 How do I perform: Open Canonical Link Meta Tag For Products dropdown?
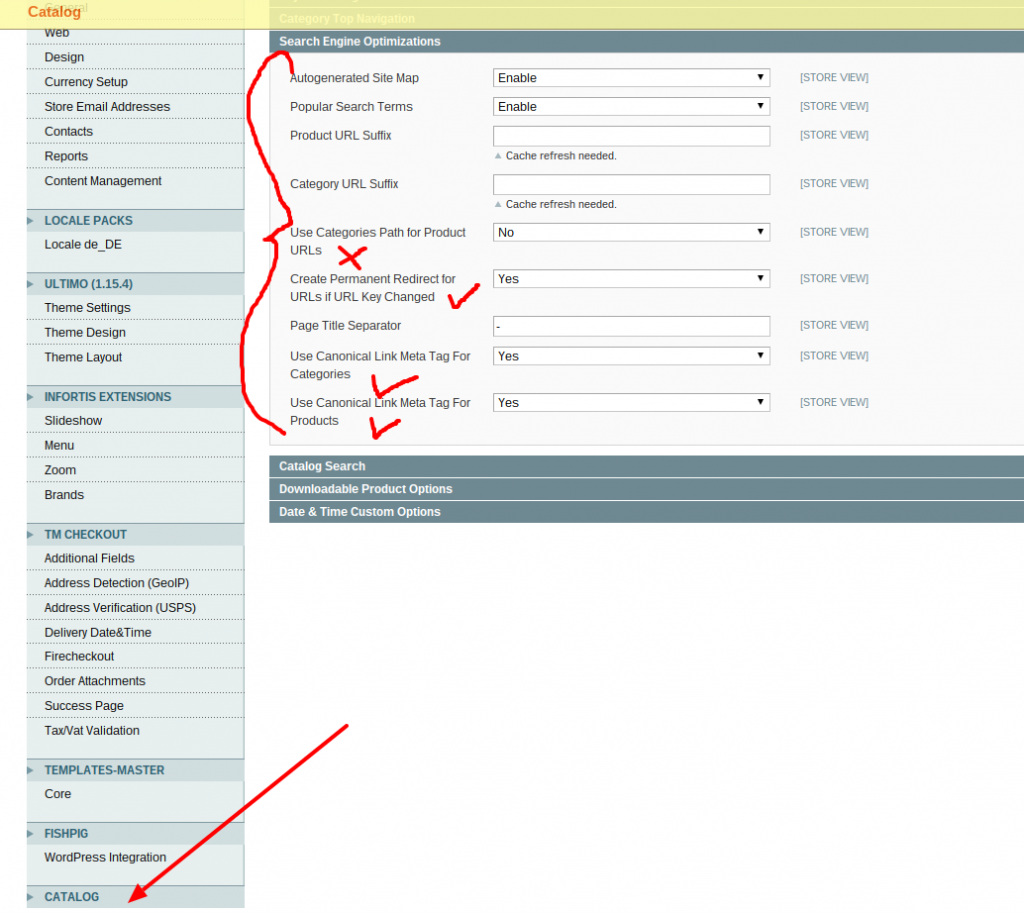point(631,403)
